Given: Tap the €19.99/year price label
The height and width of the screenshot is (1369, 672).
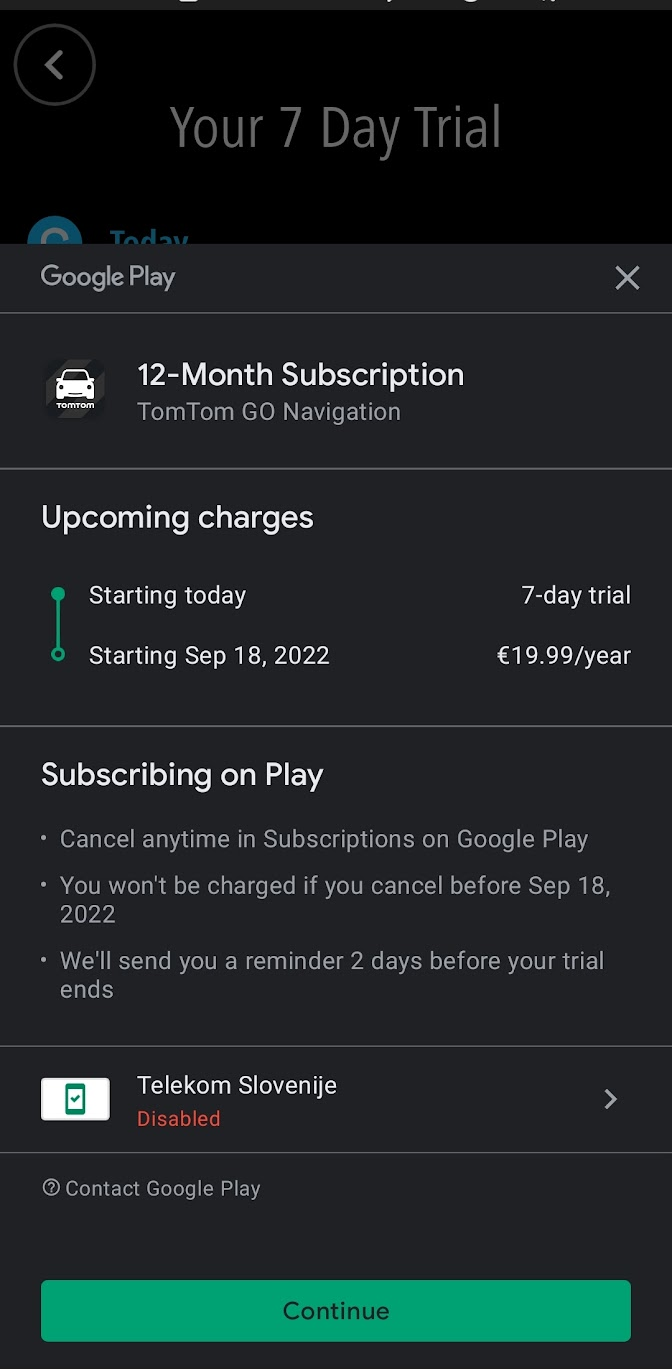Looking at the screenshot, I should tap(564, 656).
